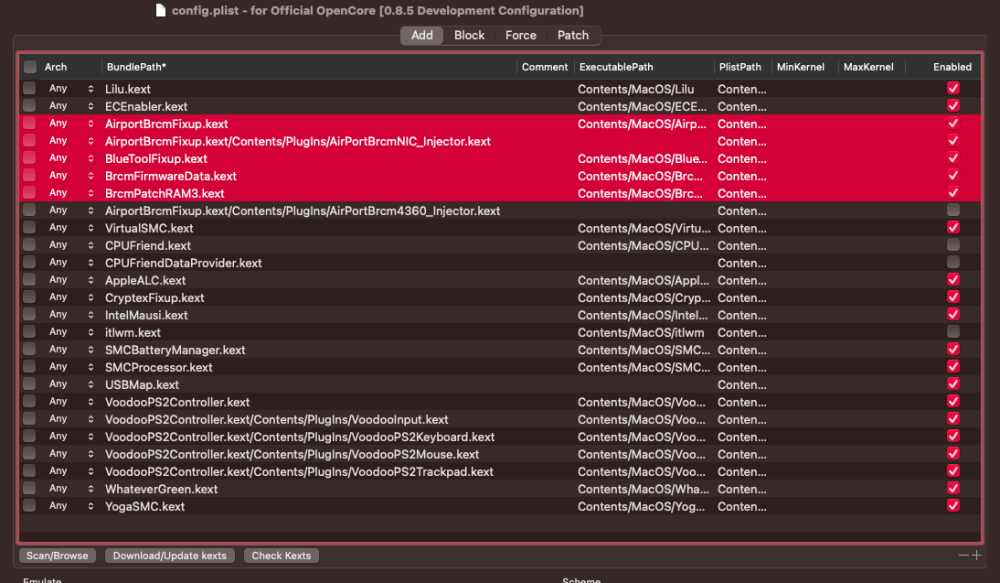Select the SMCBatteryManager.kext bundle path
The image size is (1000, 583).
click(175, 350)
